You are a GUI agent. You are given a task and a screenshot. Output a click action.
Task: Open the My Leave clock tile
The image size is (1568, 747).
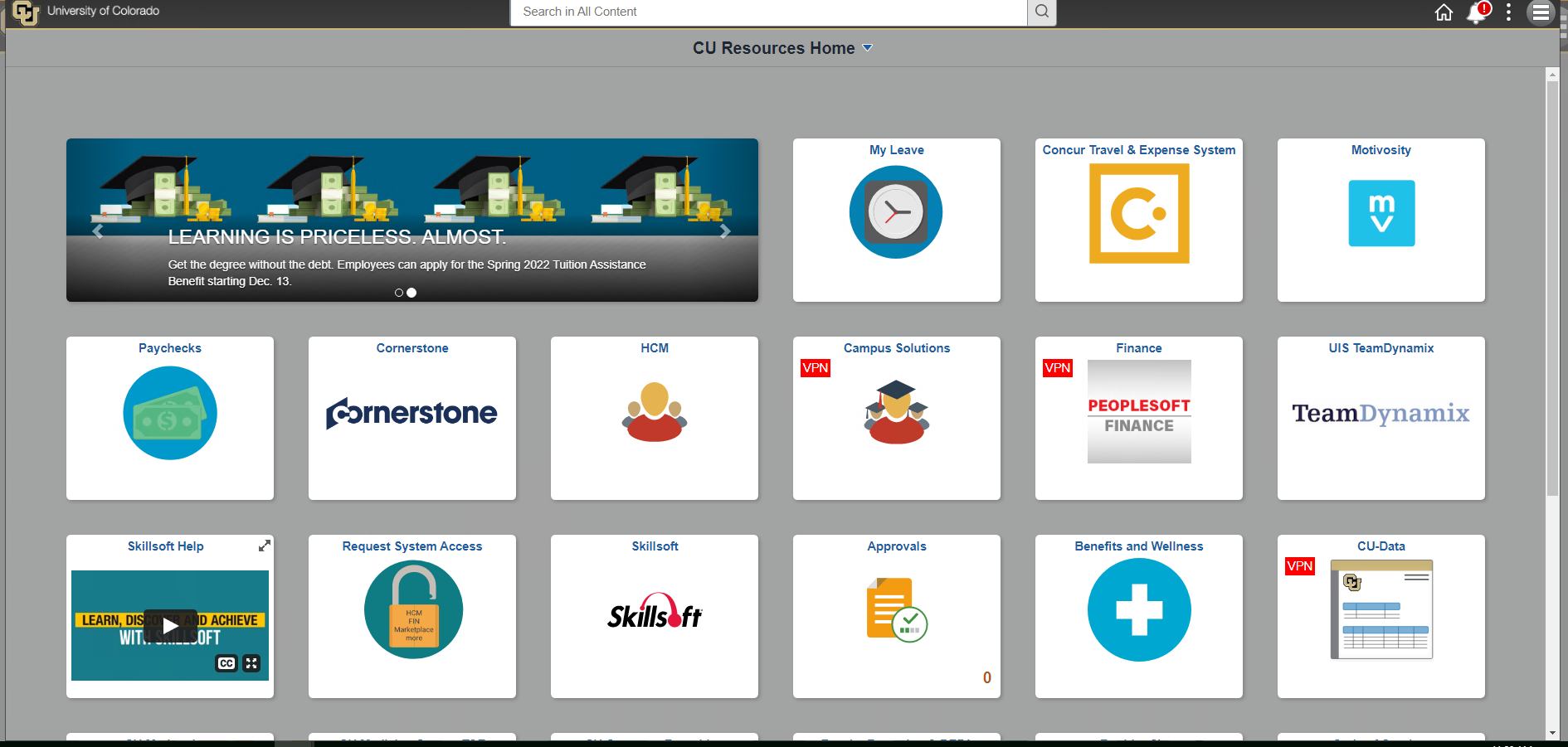point(896,212)
